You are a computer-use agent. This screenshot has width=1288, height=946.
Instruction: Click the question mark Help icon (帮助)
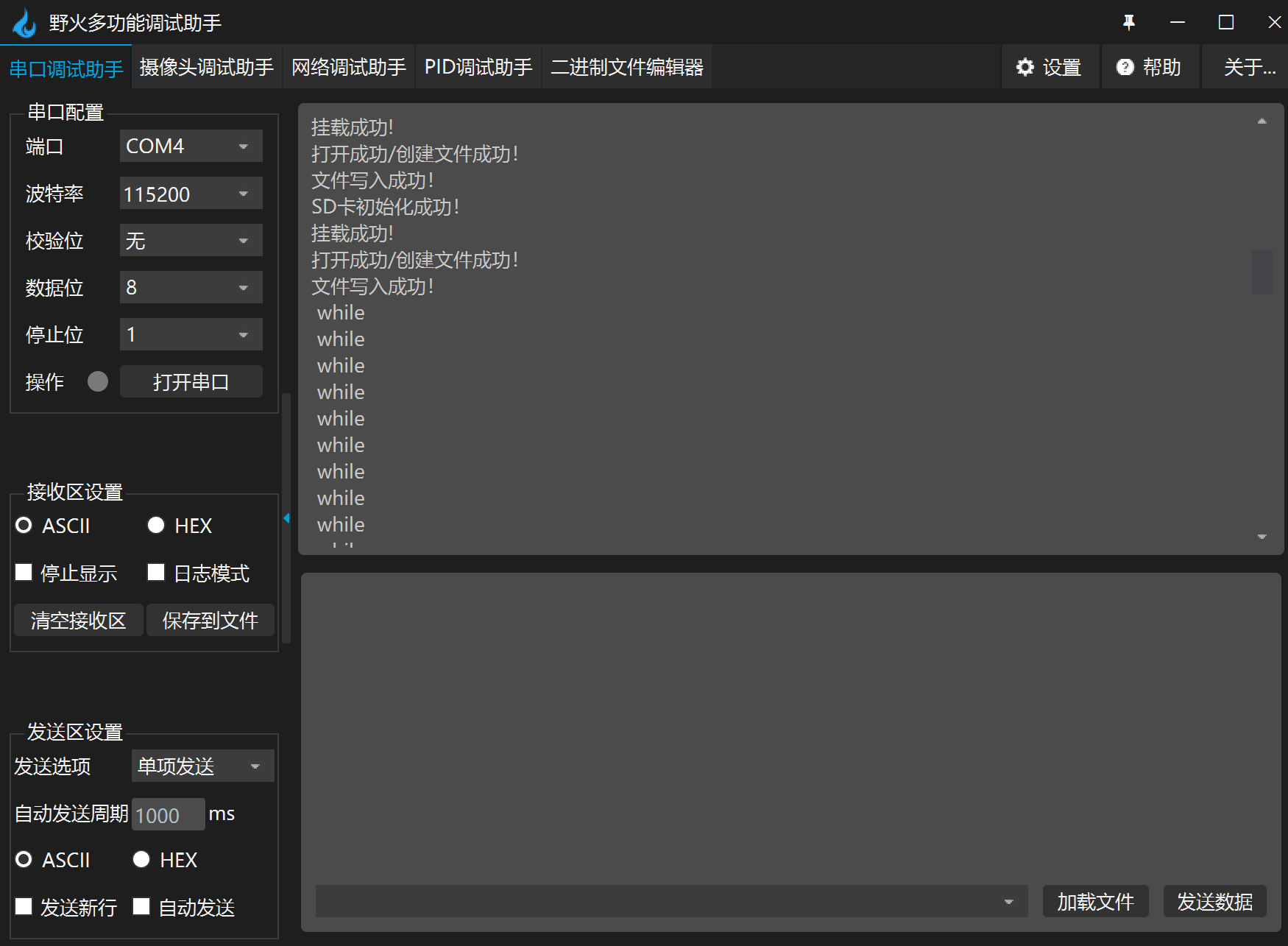1125,67
